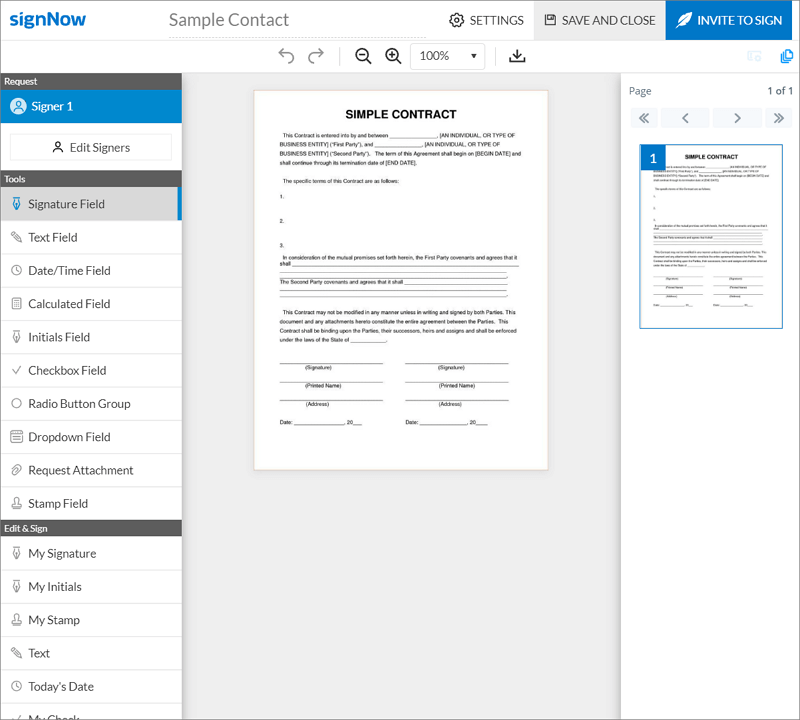Go to the first page
This screenshot has width=800, height=720.
[644, 118]
